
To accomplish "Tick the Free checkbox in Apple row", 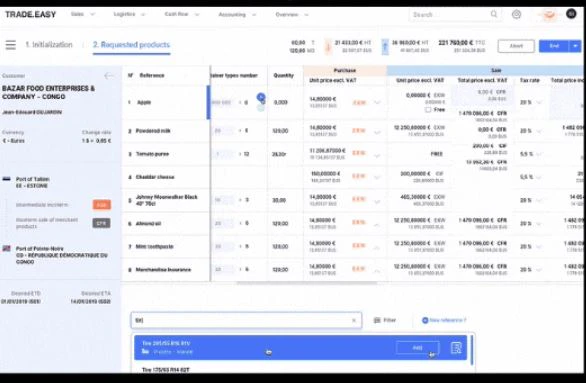I will pyautogui.click(x=428, y=110).
